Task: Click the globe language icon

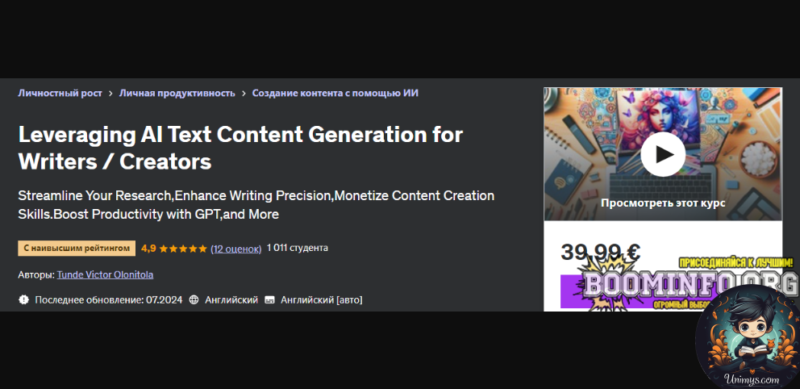Action: pos(194,300)
